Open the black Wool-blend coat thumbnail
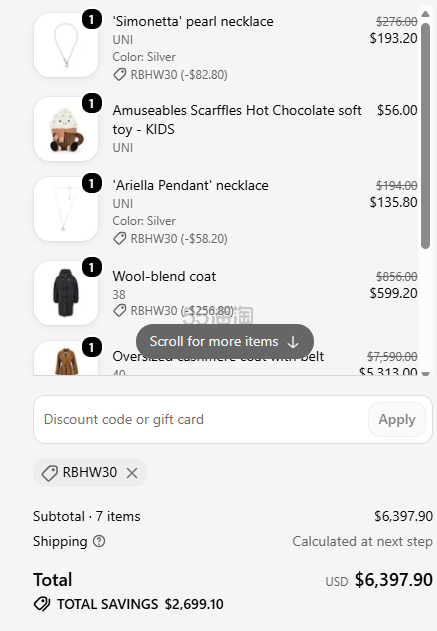The width and height of the screenshot is (437, 631). click(x=66, y=293)
